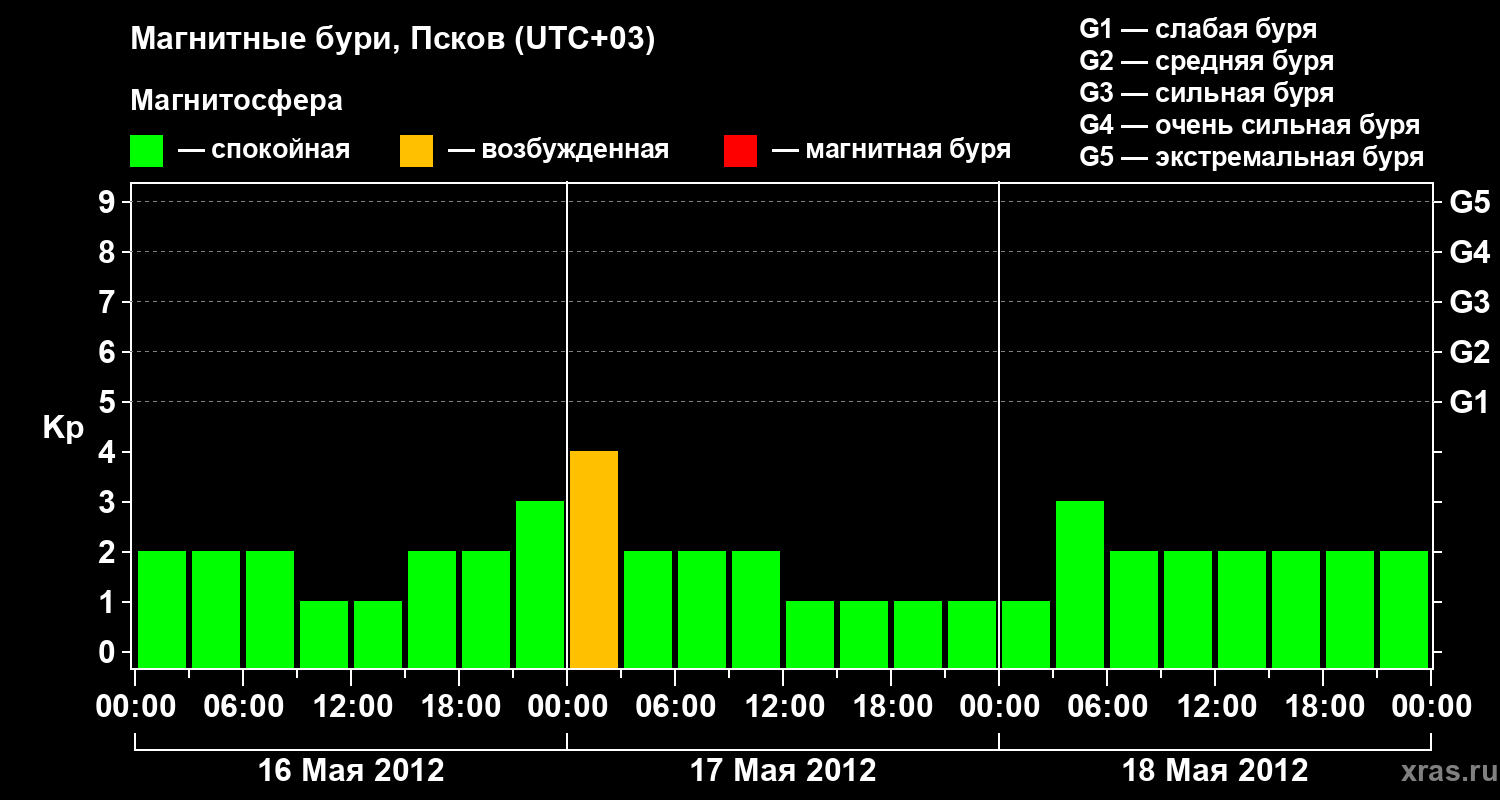
Task: Select the only Kp 1 bar on 18 May
Action: pyautogui.click(x=1026, y=634)
